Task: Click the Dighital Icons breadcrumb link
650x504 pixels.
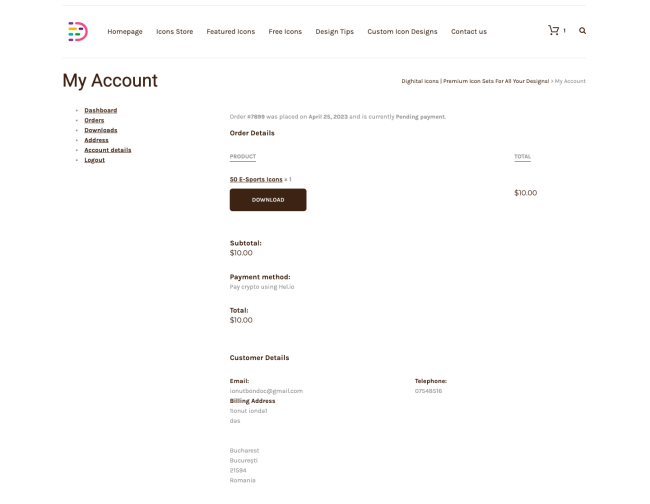Action: pos(475,80)
